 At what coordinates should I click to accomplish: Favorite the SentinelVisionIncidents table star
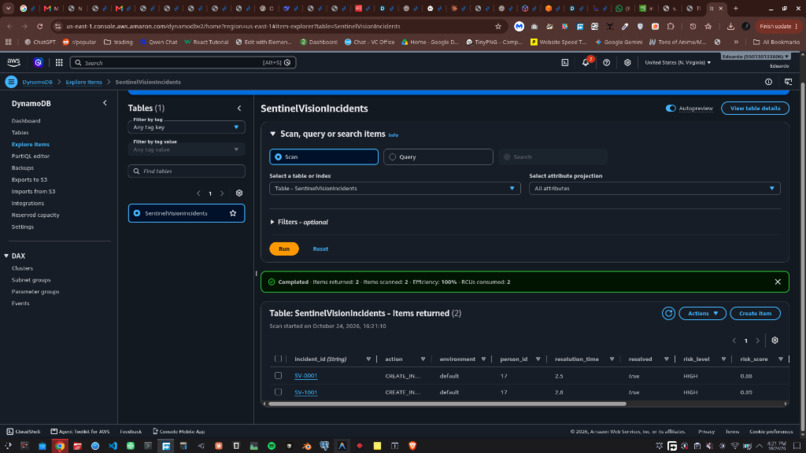[233, 213]
